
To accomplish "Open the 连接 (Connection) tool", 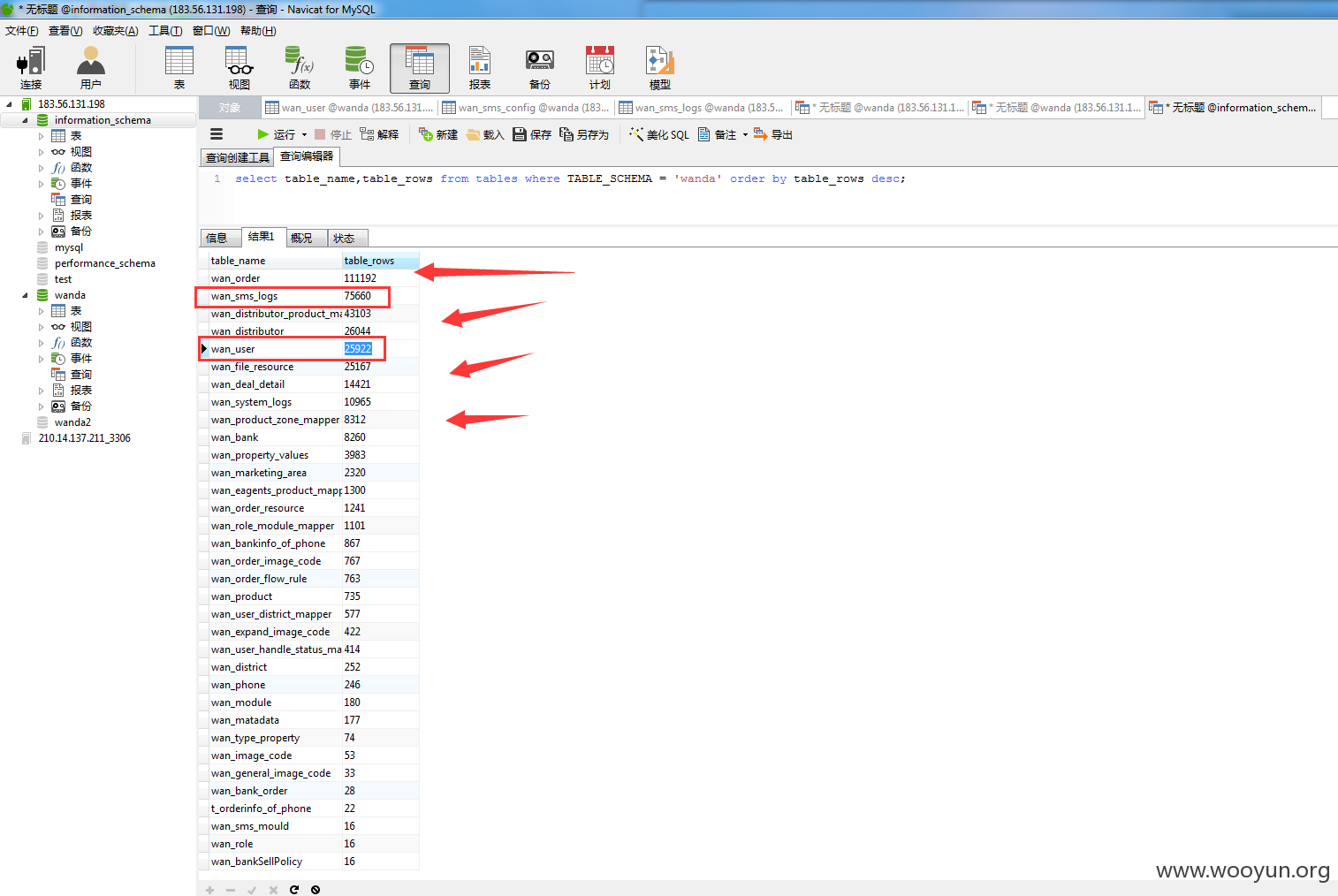I will (31, 68).
